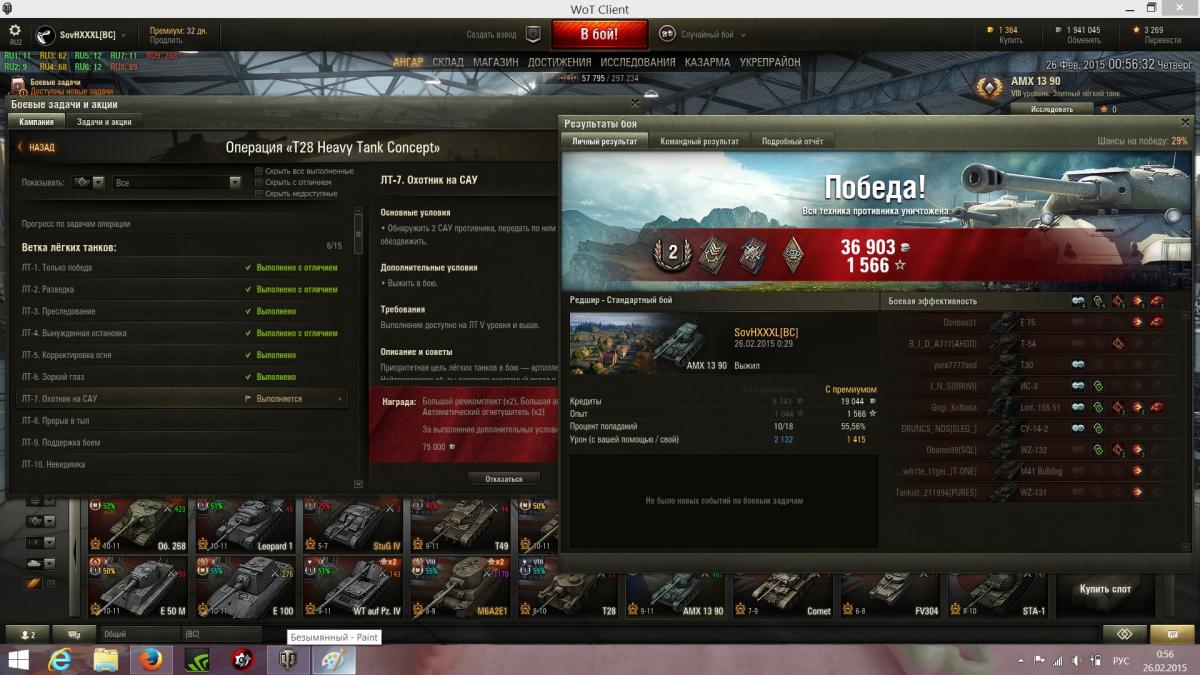Click Windows Start button
Screen dimensions: 1200x675
pos(18,660)
